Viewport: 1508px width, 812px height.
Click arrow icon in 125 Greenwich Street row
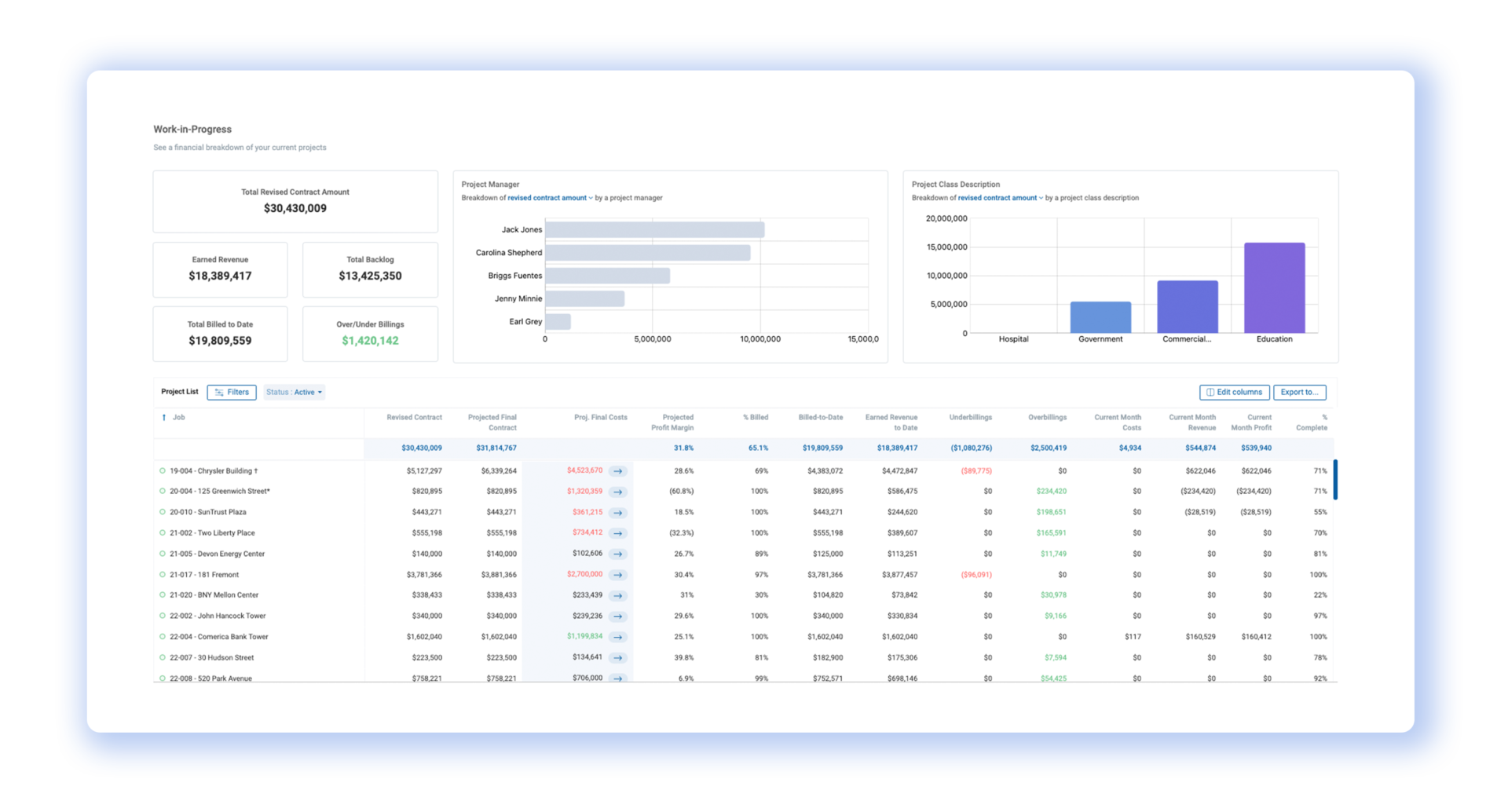pyautogui.click(x=618, y=492)
